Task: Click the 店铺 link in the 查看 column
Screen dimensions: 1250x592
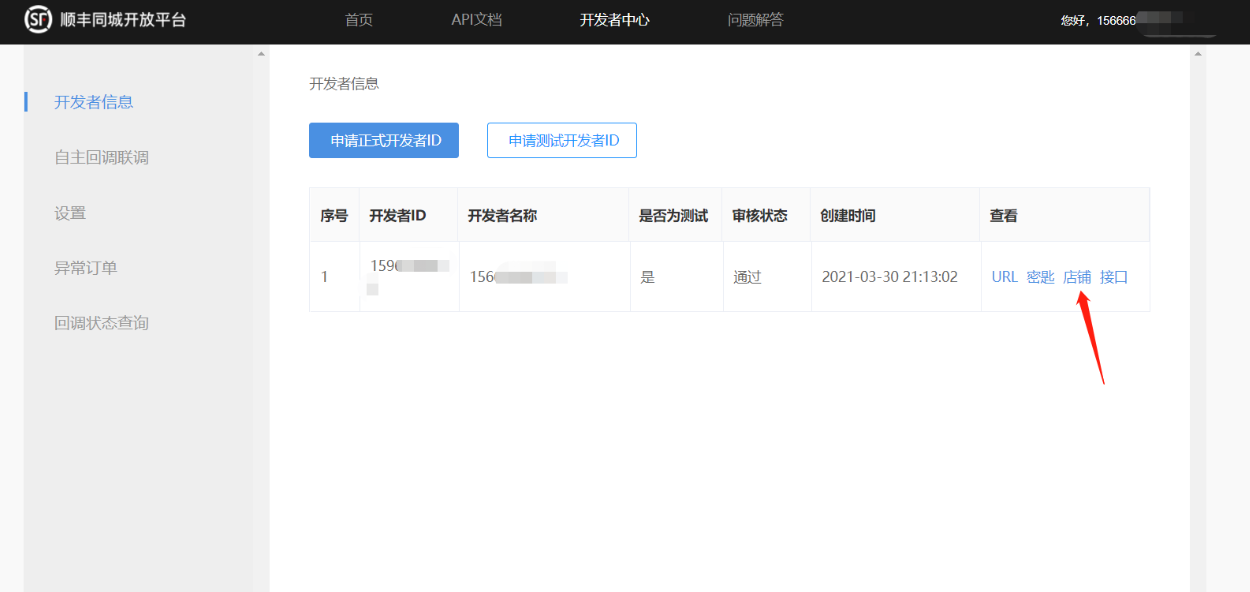Action: point(1077,277)
